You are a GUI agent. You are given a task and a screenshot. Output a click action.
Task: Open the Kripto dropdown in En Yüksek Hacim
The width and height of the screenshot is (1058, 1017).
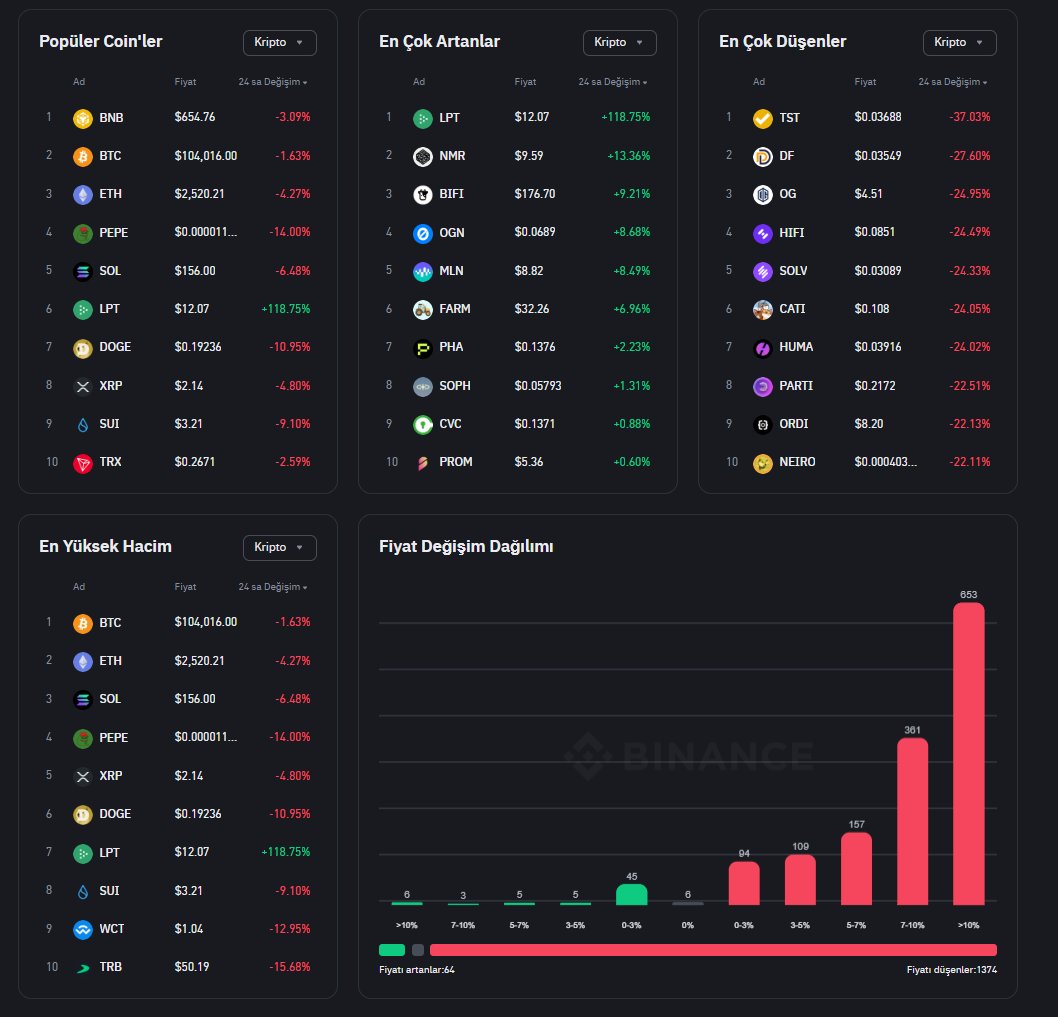point(279,547)
